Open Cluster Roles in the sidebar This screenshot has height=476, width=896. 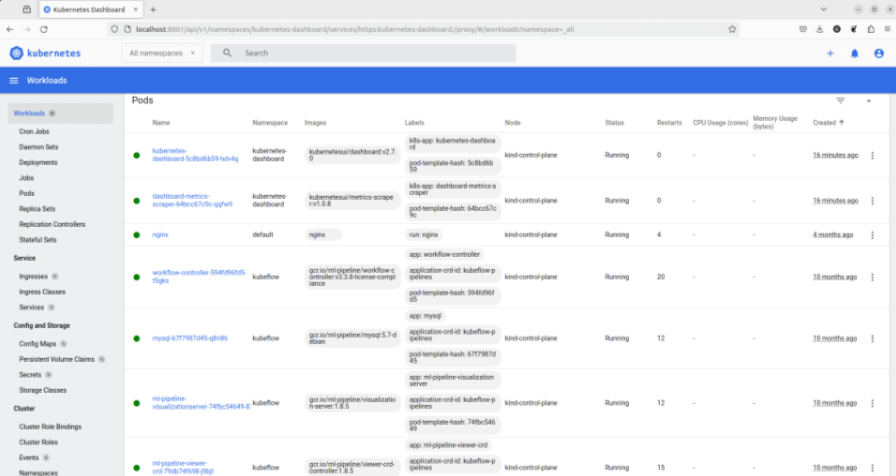38,442
